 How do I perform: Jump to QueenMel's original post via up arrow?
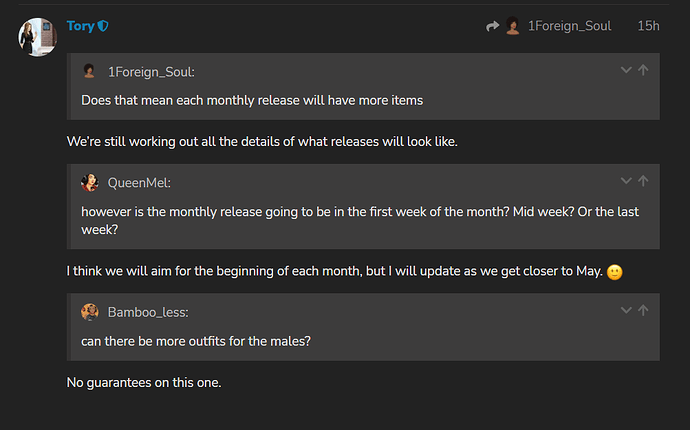pos(643,181)
